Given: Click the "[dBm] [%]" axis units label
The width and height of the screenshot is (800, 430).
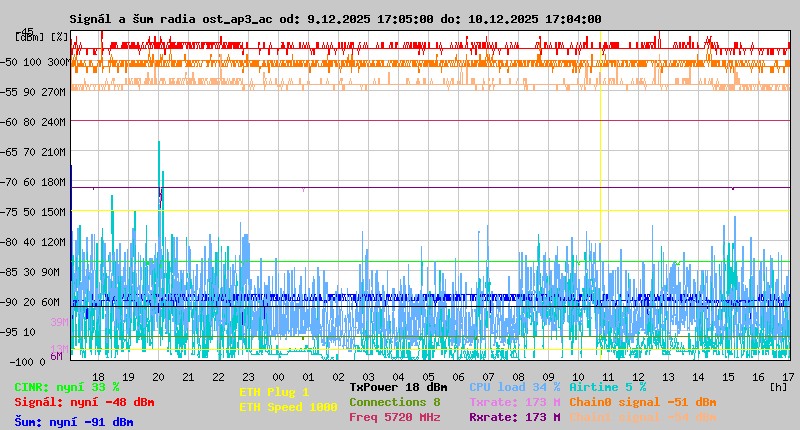Looking at the screenshot, I should [42, 37].
